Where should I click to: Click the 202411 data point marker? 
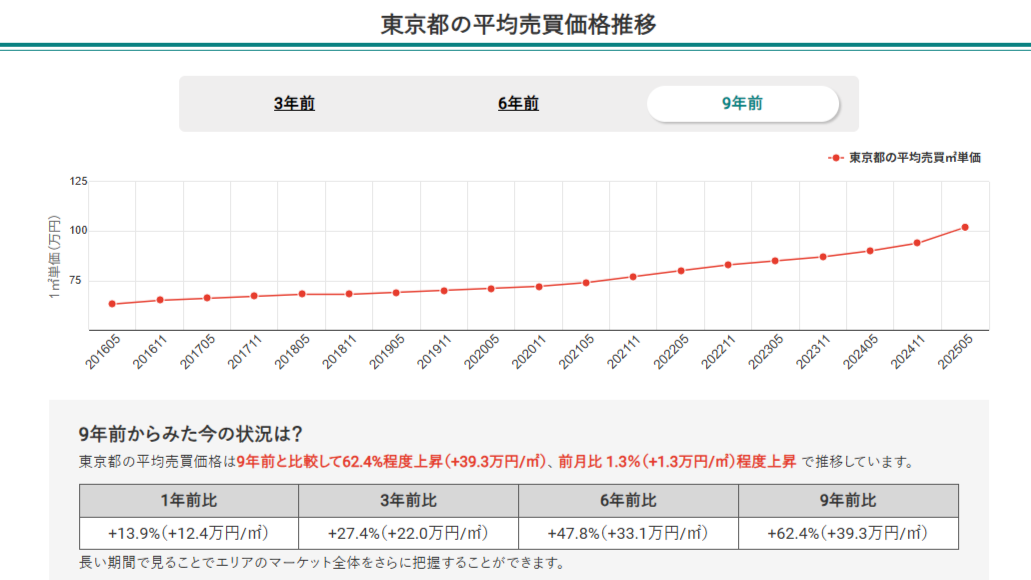(x=917, y=243)
